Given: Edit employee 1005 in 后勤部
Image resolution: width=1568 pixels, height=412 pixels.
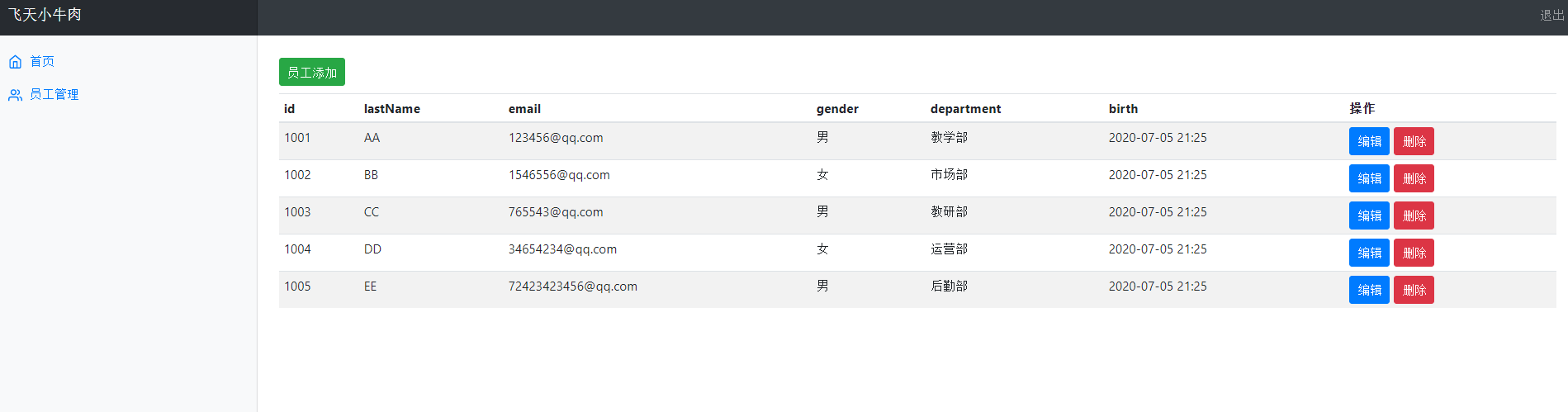Looking at the screenshot, I should tap(1369, 290).
